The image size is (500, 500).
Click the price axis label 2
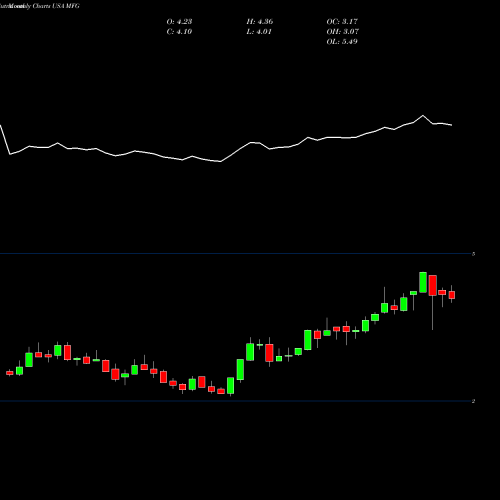[x=473, y=401]
